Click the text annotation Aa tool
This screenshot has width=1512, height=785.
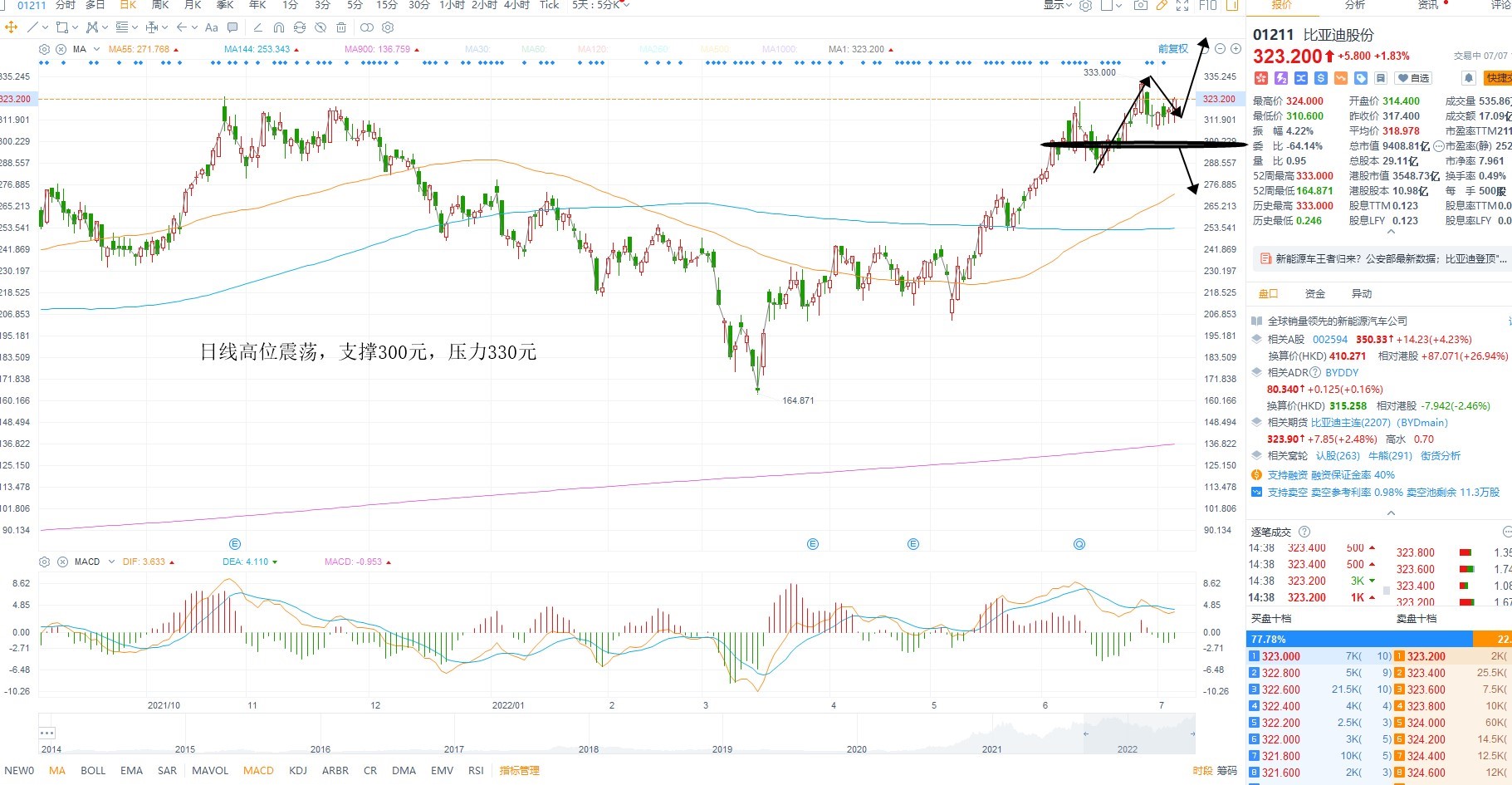pyautogui.click(x=212, y=27)
